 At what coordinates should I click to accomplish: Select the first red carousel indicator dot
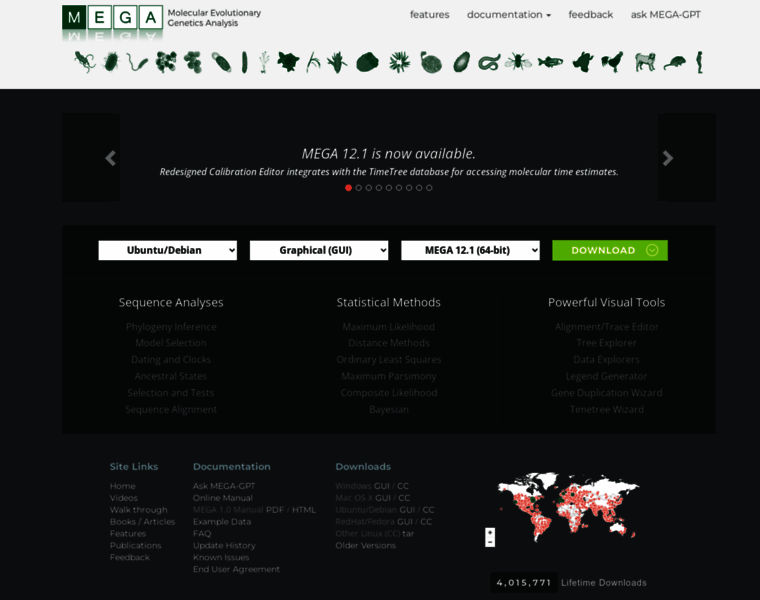click(x=348, y=188)
